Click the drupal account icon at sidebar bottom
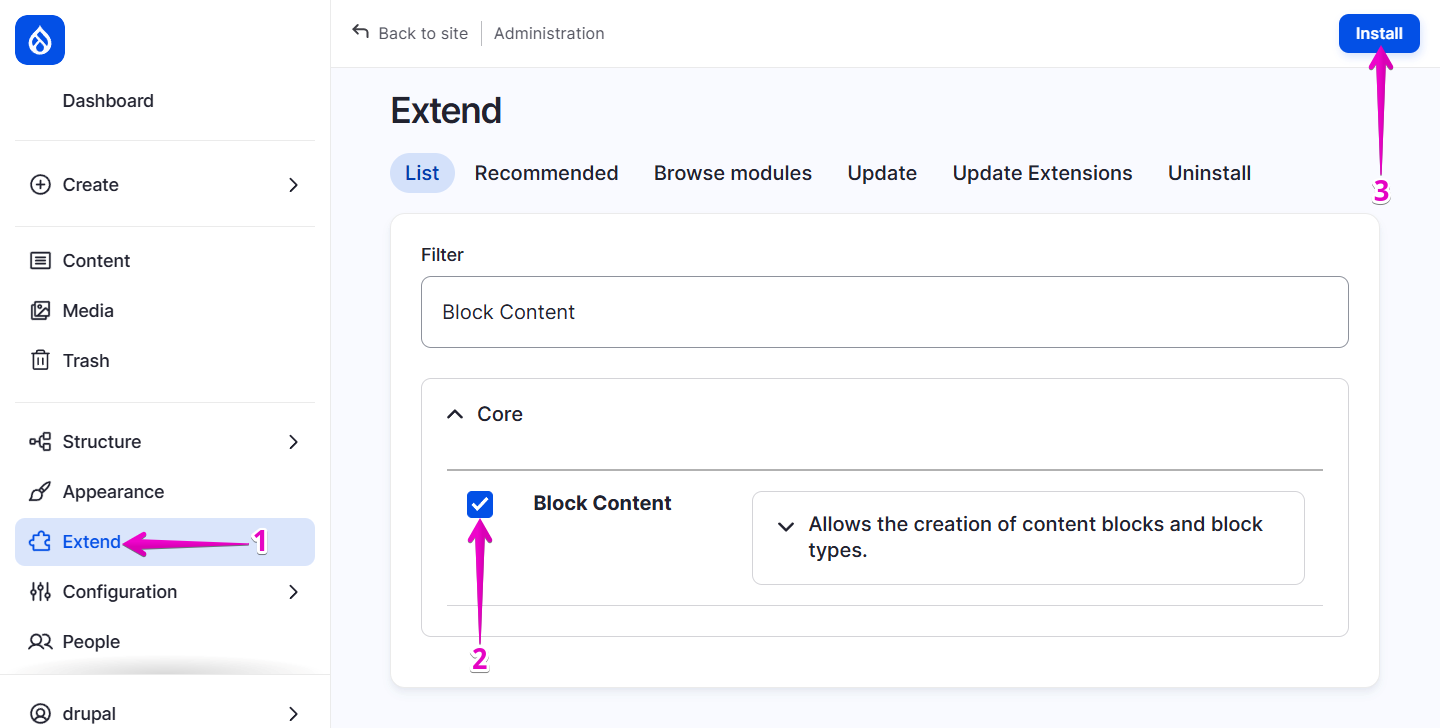This screenshot has height=728, width=1440. click(40, 713)
